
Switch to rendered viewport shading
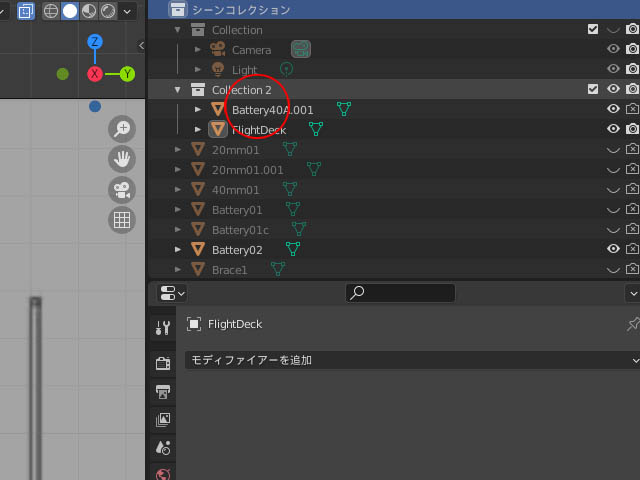pos(108,11)
